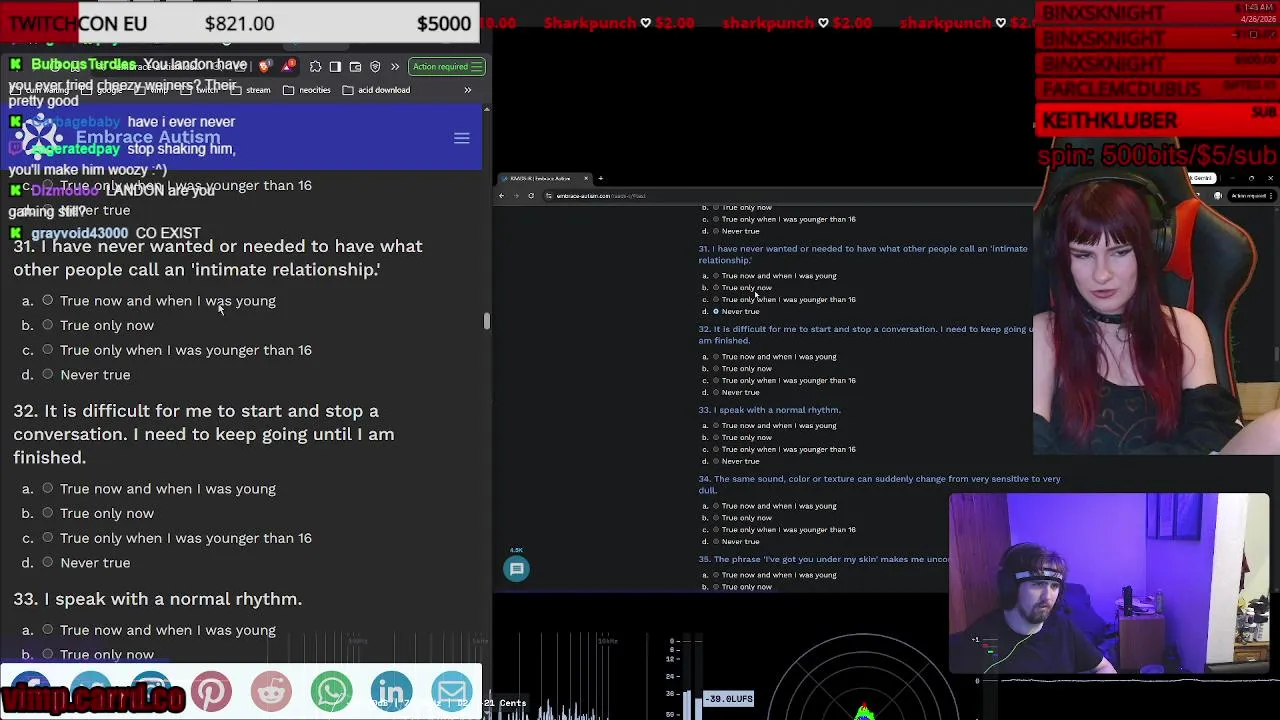Viewport: 1280px width, 720px height.
Task: Go back in the right browser window
Action: [x=502, y=196]
